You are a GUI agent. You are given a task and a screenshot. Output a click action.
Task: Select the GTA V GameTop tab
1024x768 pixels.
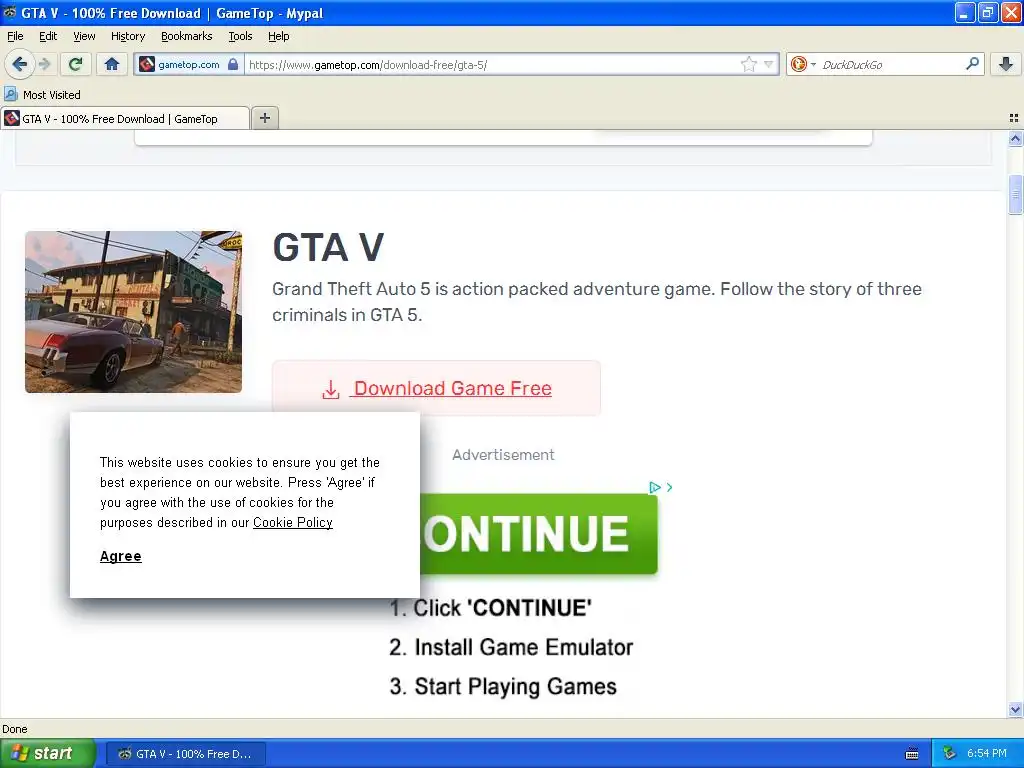point(125,118)
